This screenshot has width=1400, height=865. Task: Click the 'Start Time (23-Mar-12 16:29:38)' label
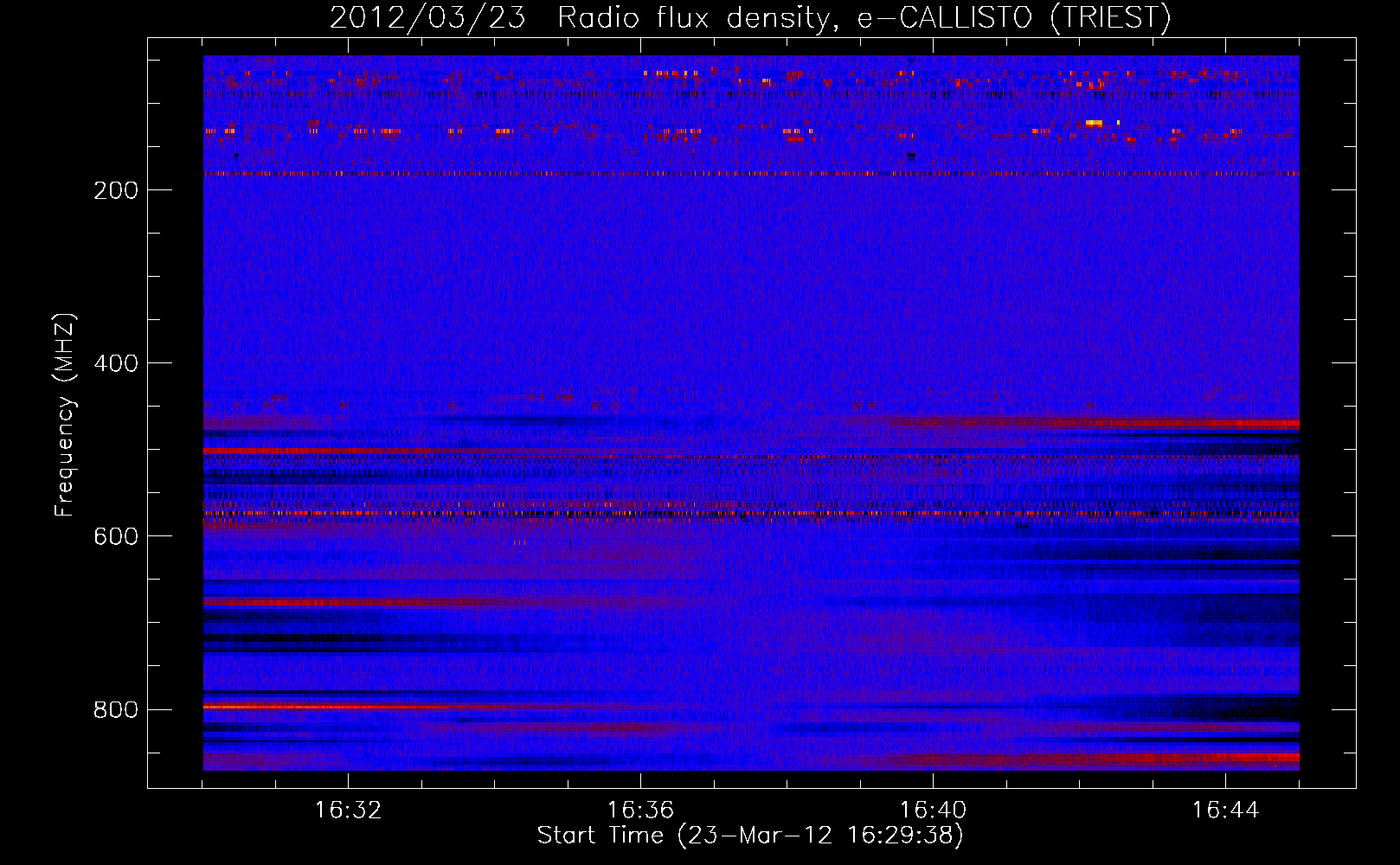(x=749, y=836)
